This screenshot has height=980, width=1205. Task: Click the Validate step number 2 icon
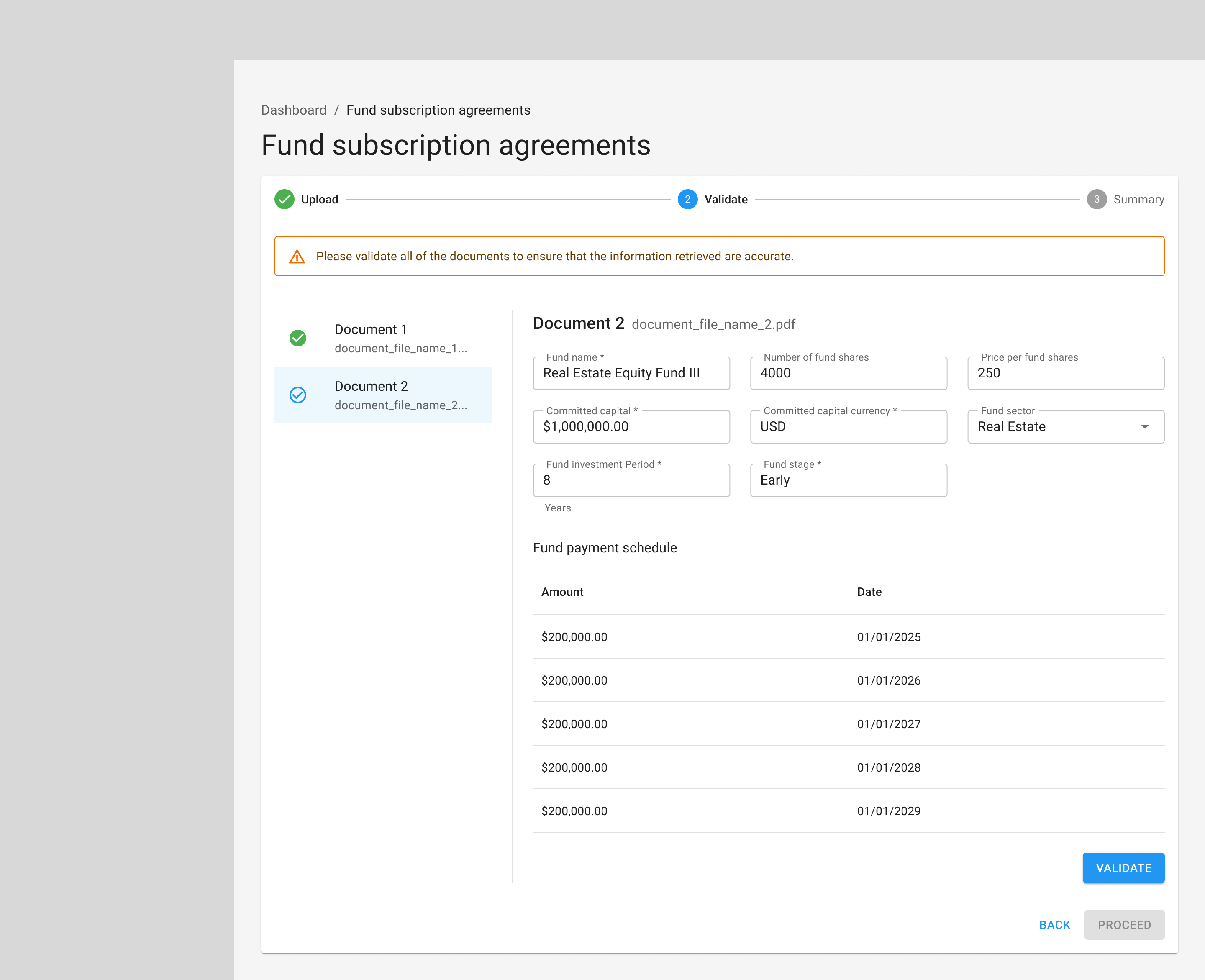pos(687,199)
